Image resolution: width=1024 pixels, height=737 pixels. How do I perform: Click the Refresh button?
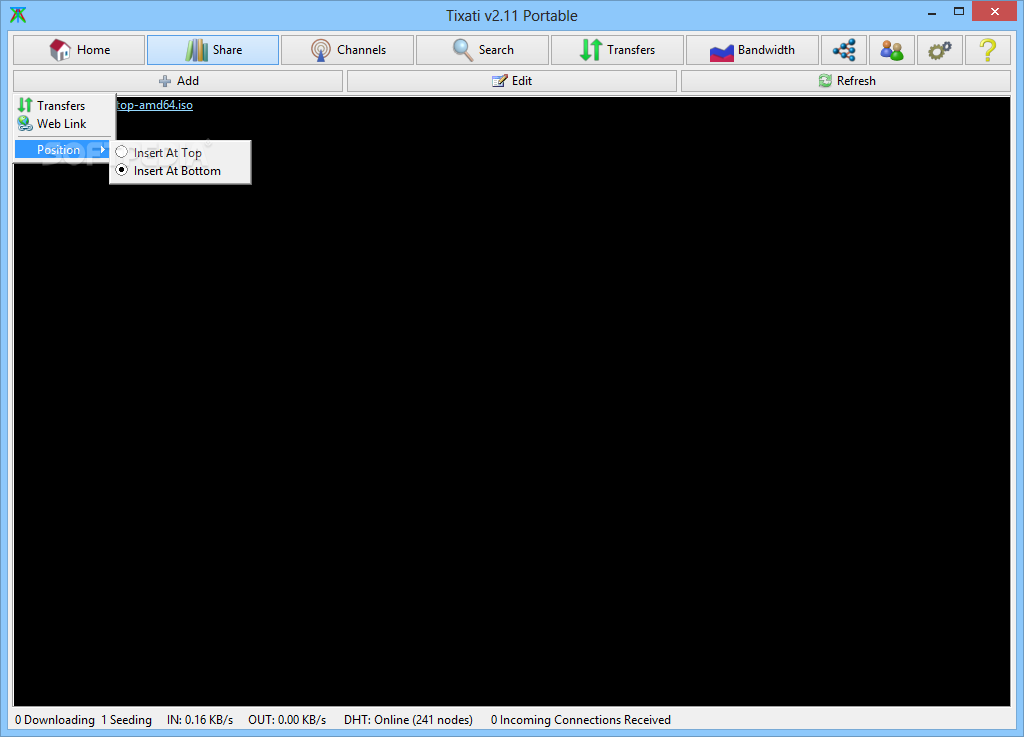pos(846,81)
